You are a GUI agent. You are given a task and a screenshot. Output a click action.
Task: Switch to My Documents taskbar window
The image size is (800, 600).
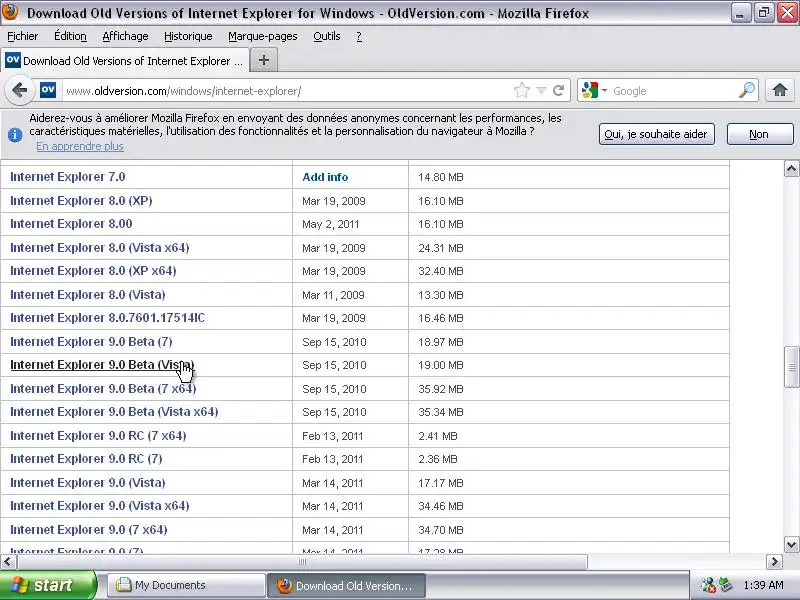point(186,585)
